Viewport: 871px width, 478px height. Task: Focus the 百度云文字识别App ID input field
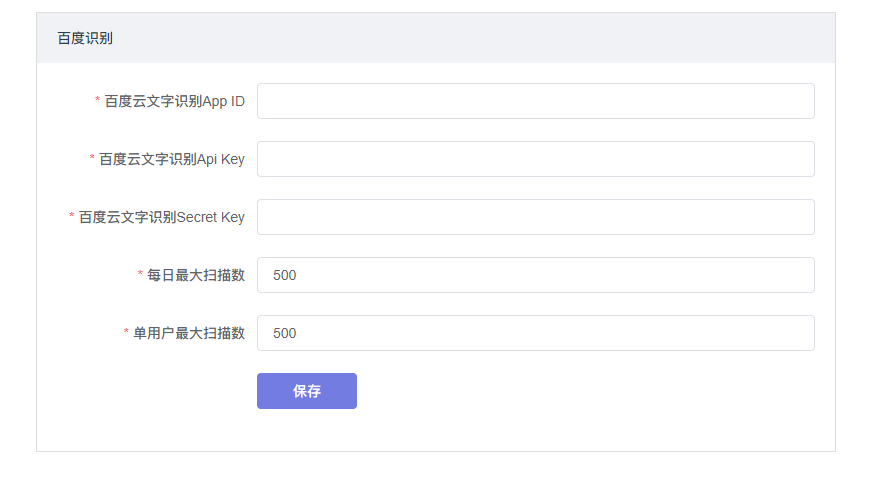tap(535, 101)
